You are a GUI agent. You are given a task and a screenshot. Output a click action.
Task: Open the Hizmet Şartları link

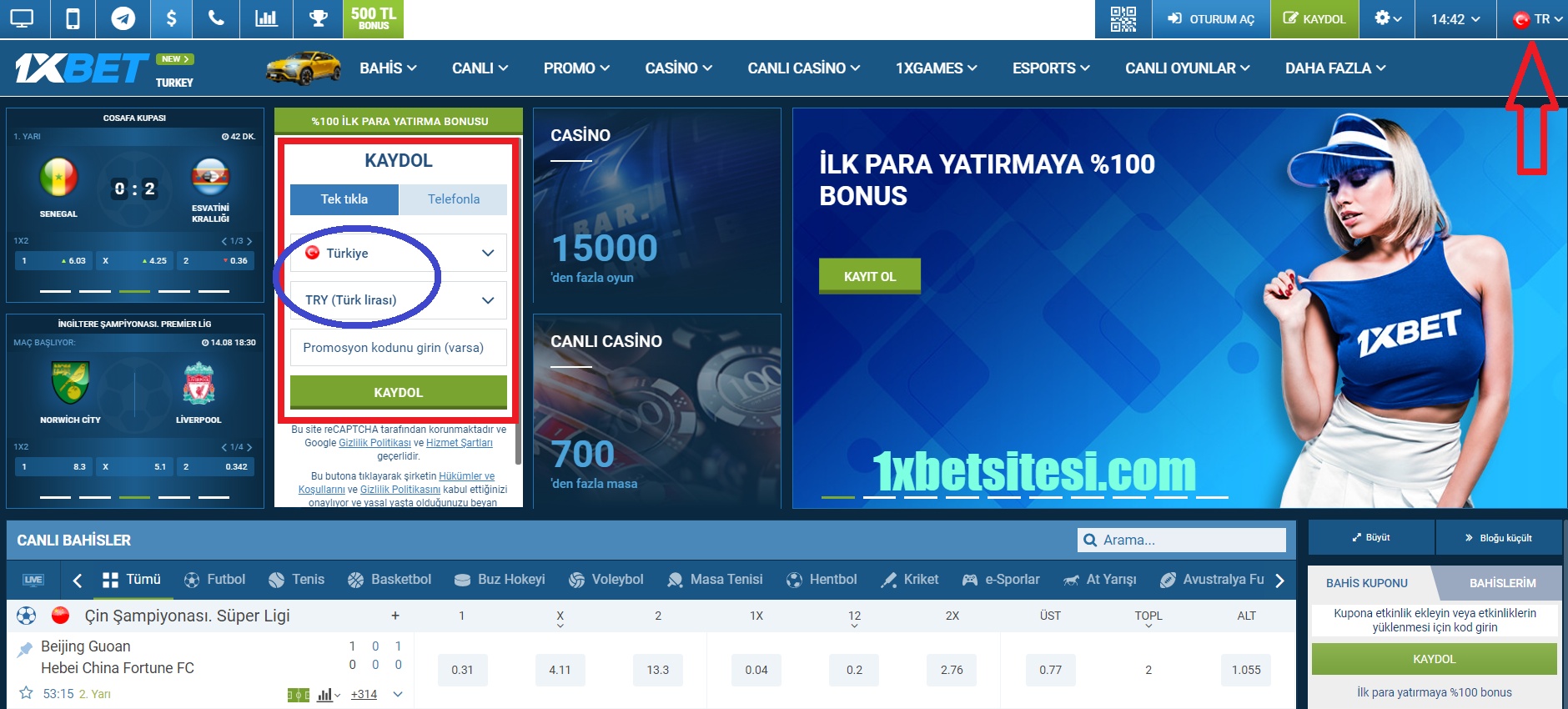460,443
